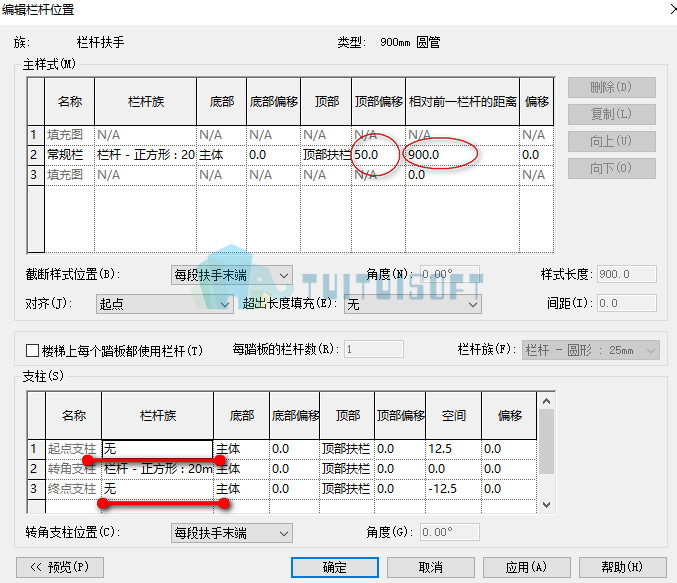The height and width of the screenshot is (583, 677).
Task: Click the 向下(O) button
Action: pyautogui.click(x=611, y=168)
